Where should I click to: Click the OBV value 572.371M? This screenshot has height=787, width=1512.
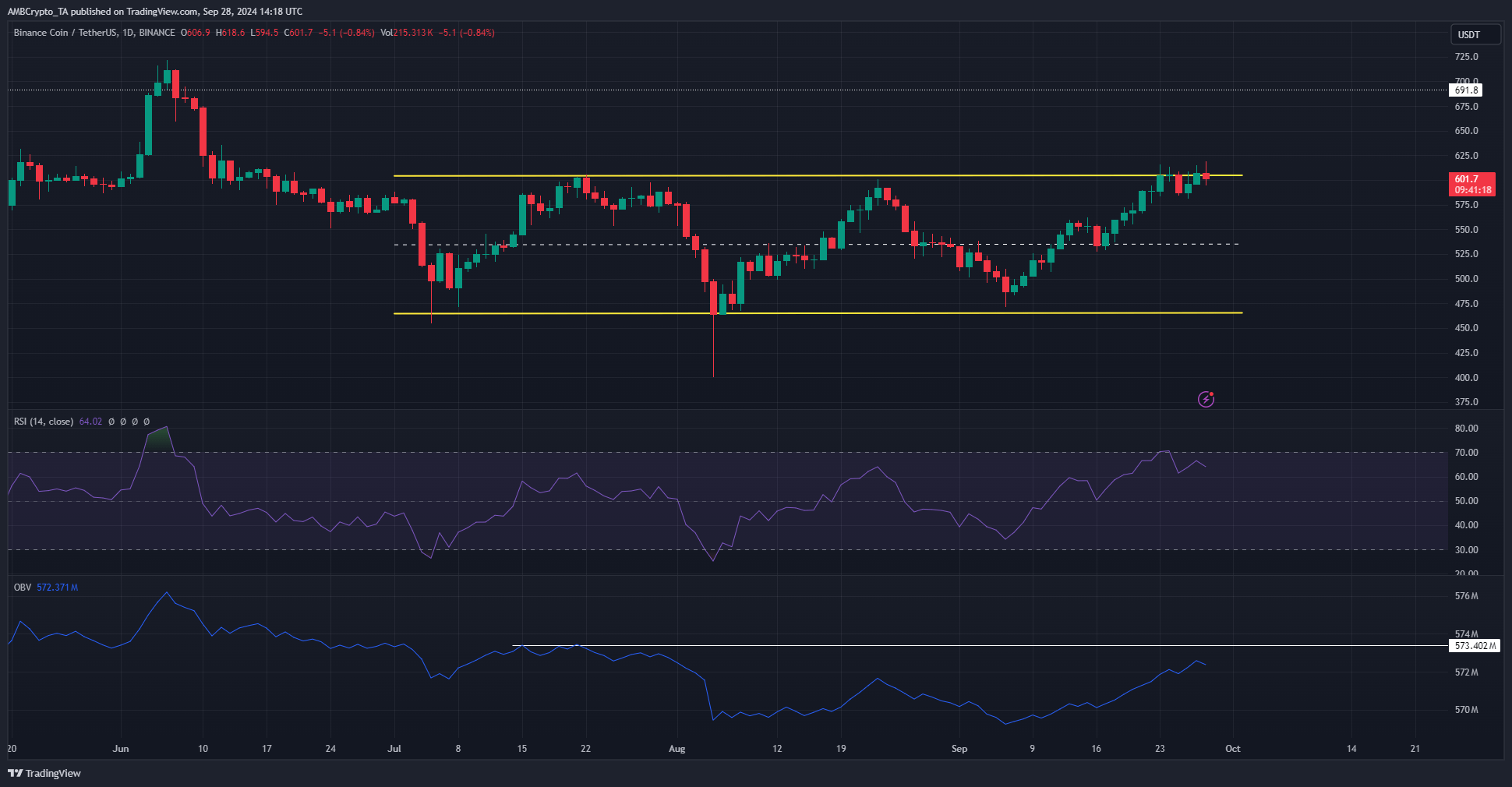click(x=58, y=588)
